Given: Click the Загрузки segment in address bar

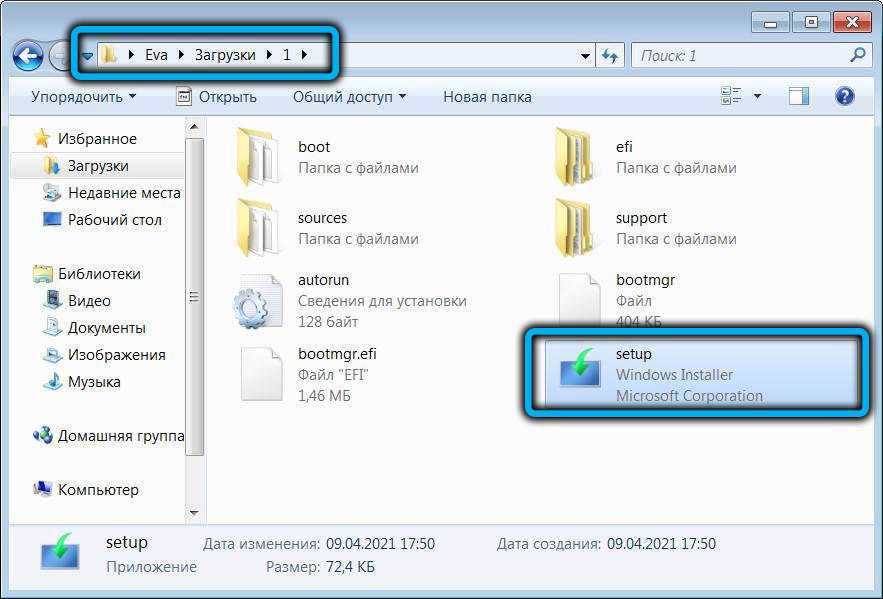Looking at the screenshot, I should pos(226,55).
